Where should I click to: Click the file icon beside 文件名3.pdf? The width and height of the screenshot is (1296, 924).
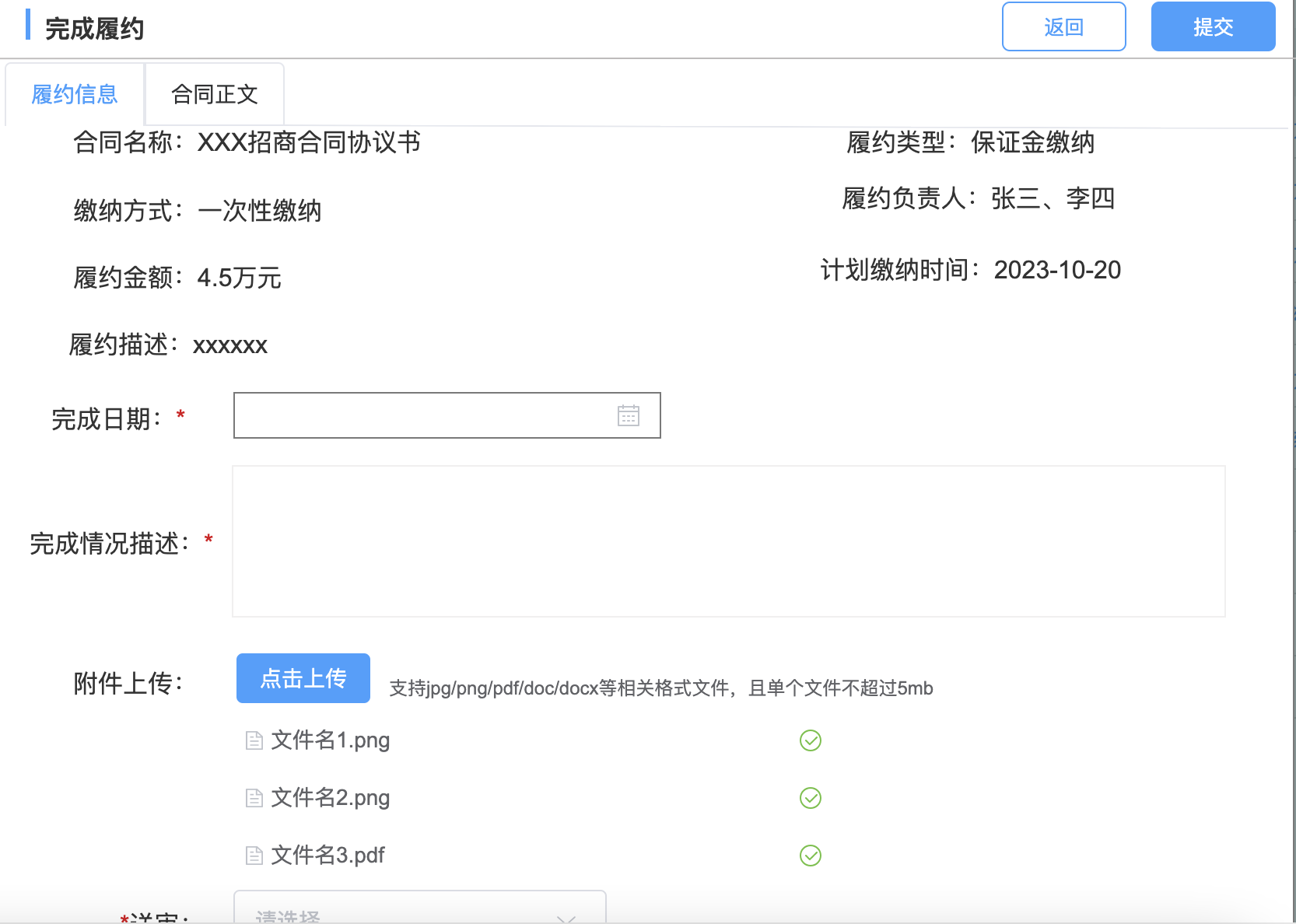[254, 856]
